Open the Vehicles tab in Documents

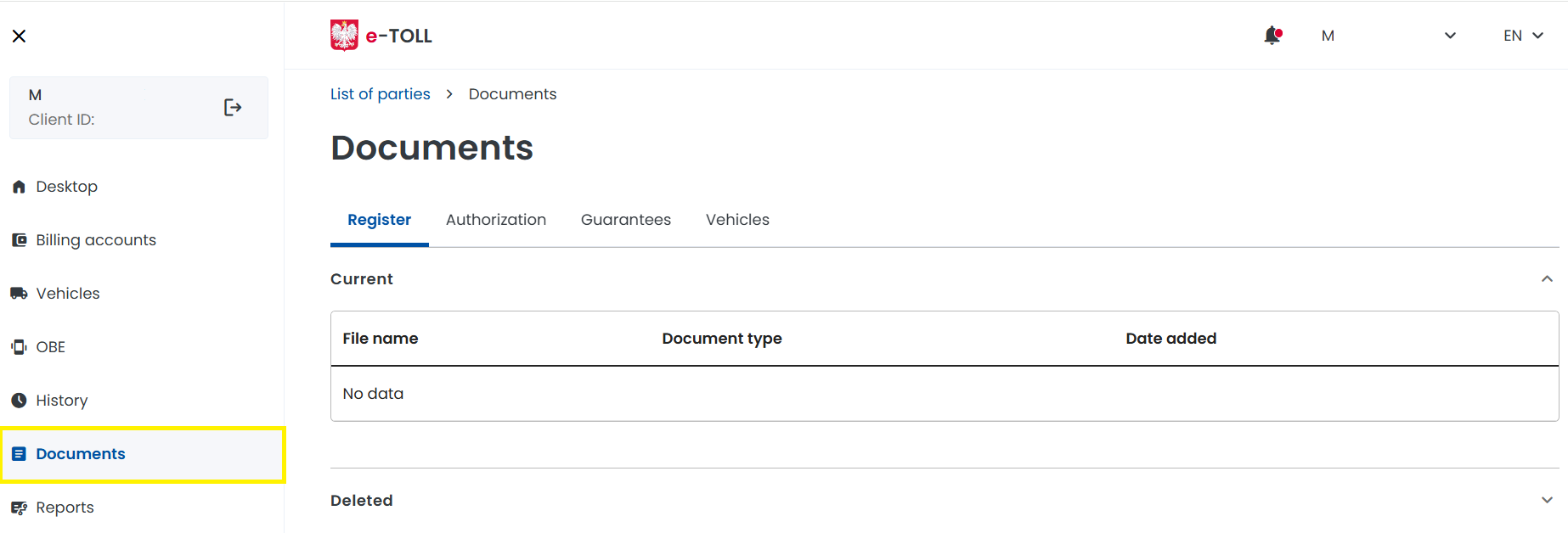[x=737, y=220]
